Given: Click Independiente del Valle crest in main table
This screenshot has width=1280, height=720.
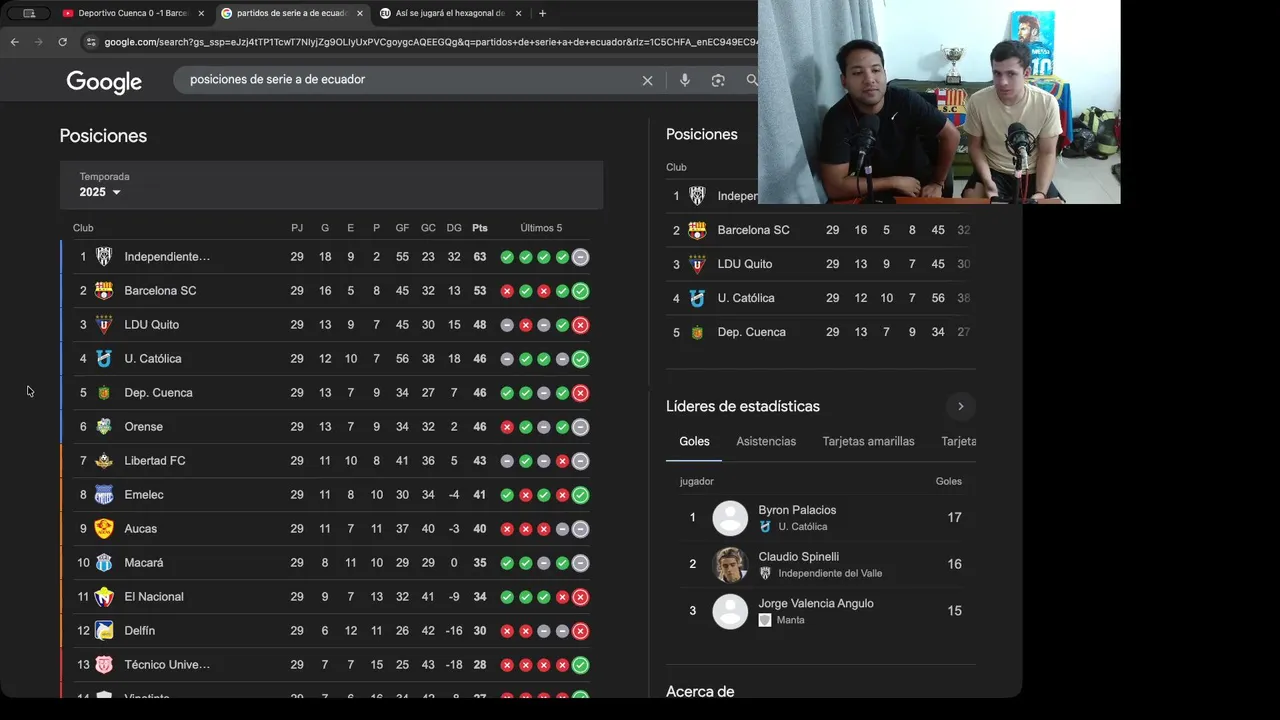Looking at the screenshot, I should tap(104, 257).
